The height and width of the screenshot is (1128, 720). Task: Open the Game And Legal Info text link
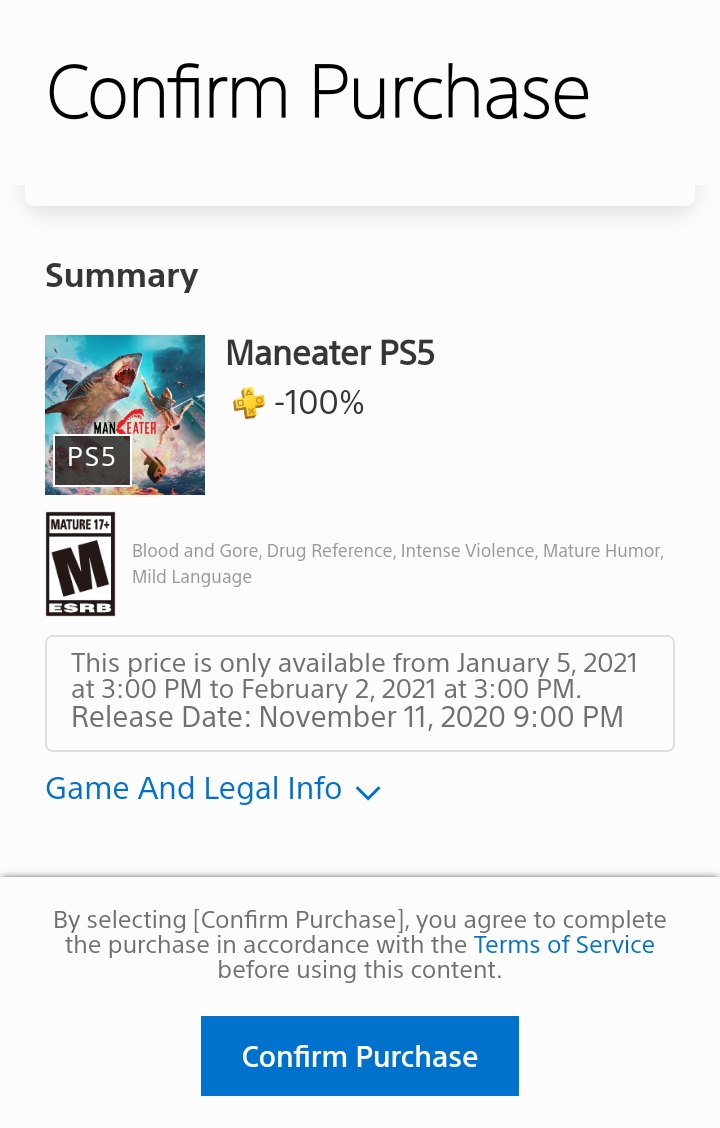194,789
